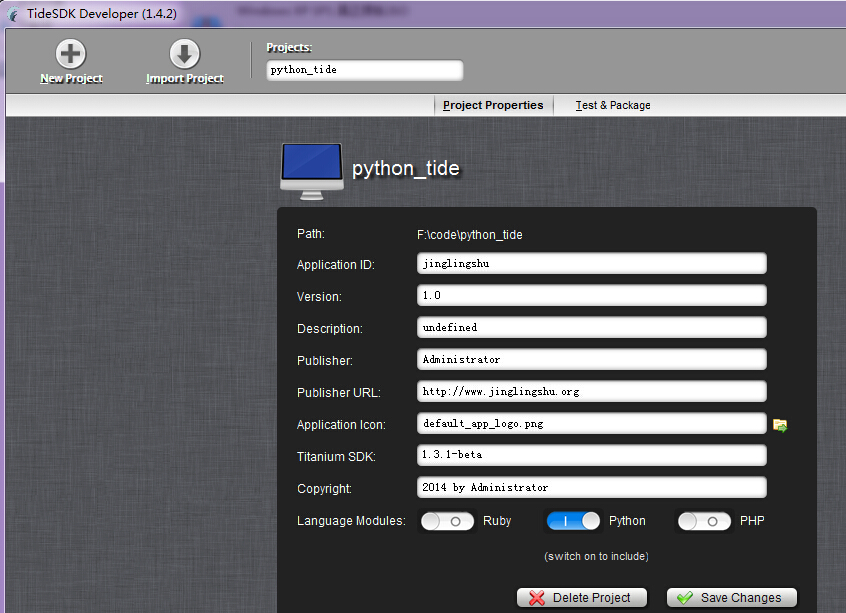Viewport: 846px width, 613px height.
Task: Select the Description input field
Action: coord(592,328)
